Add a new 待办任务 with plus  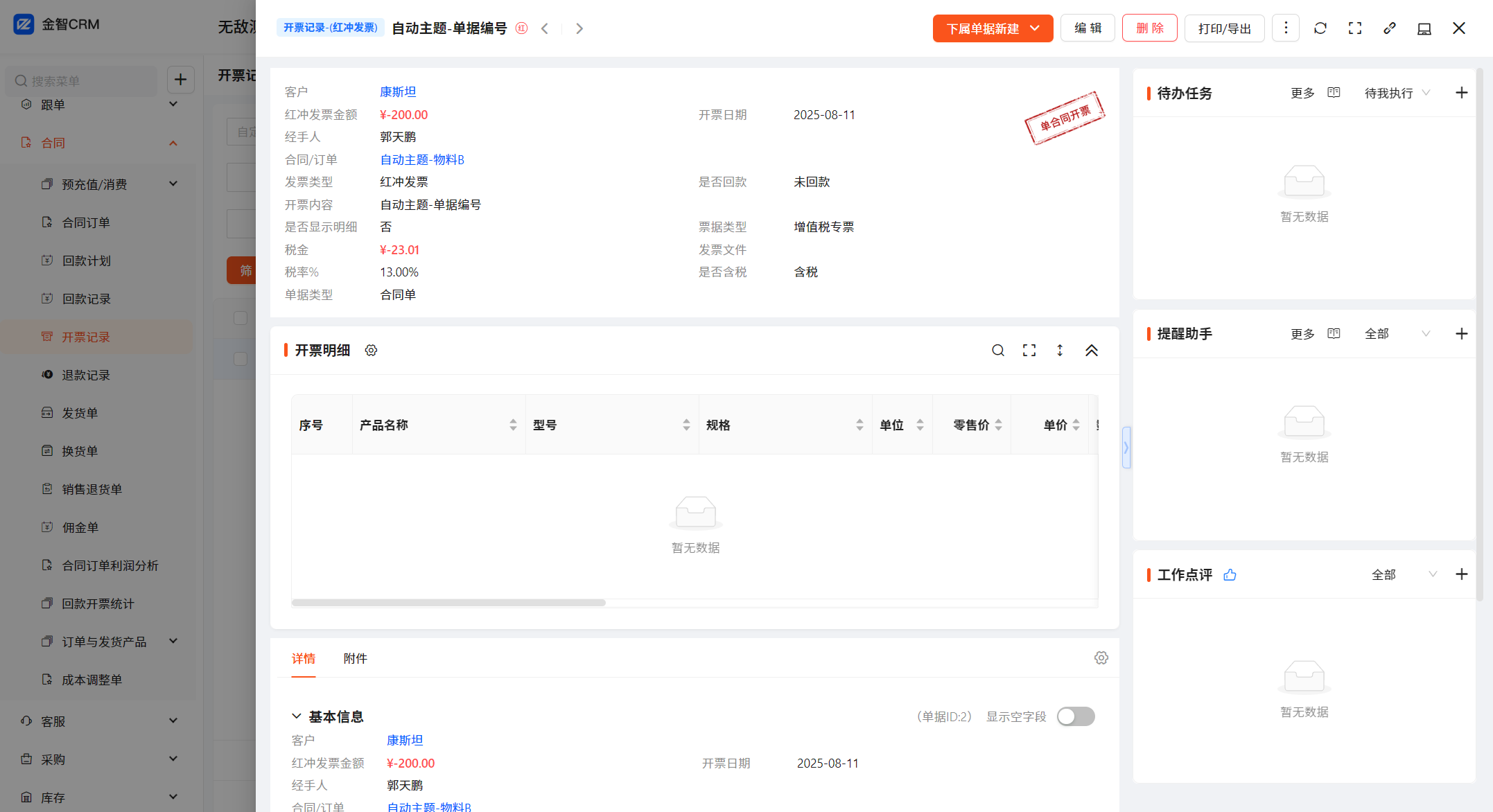click(1461, 93)
